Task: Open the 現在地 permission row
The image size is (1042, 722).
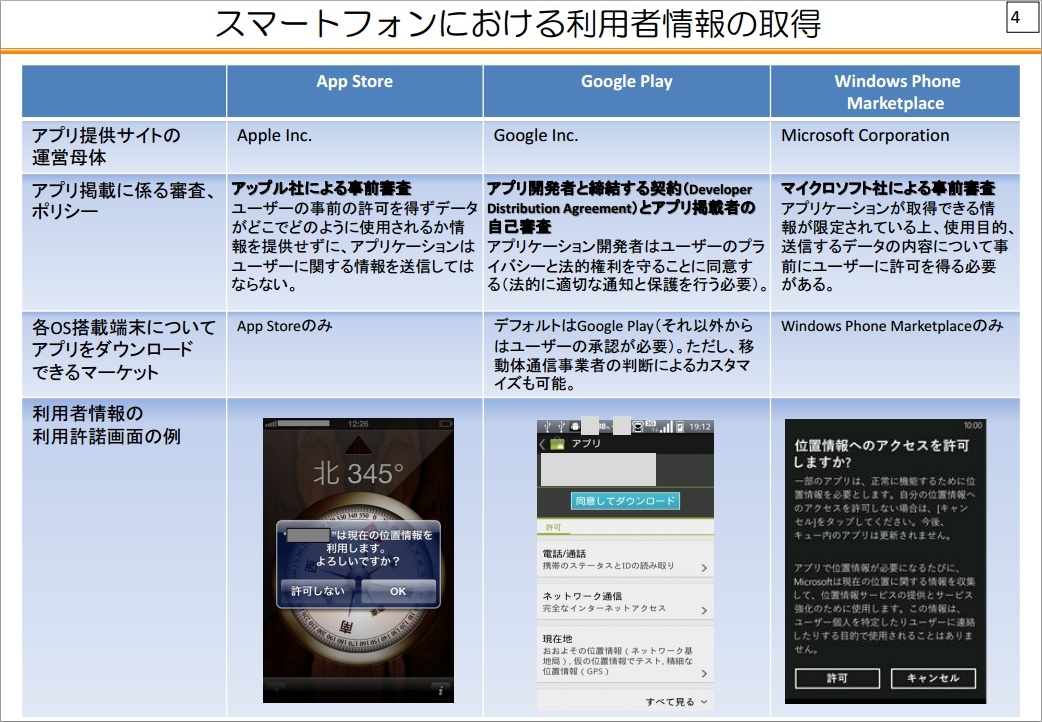Action: click(x=625, y=655)
